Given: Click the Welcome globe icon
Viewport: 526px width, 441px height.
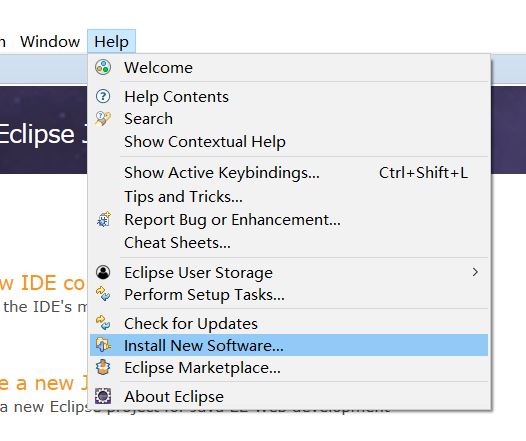Looking at the screenshot, I should tap(103, 67).
